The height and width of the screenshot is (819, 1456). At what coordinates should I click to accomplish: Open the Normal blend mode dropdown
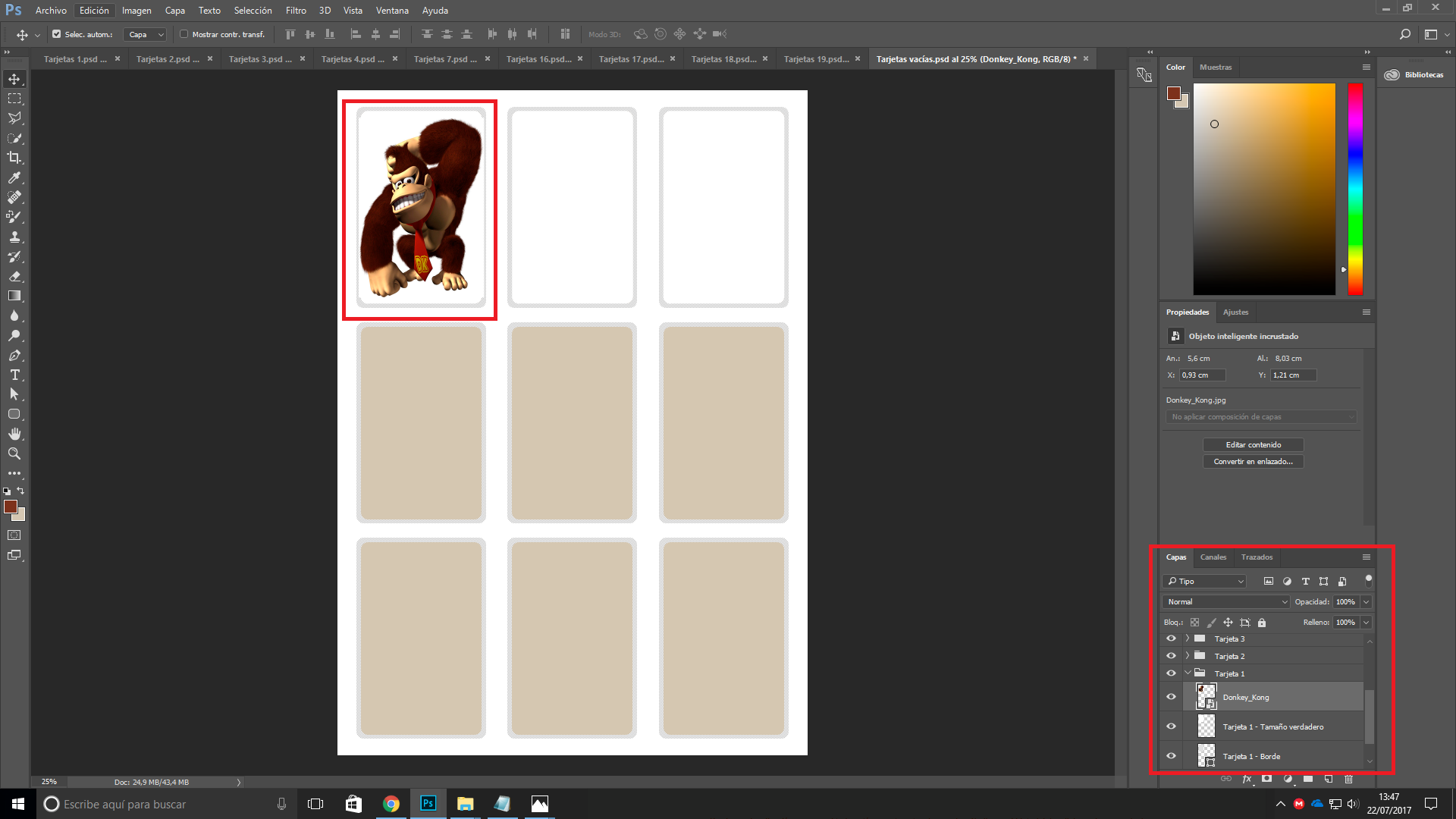1225,602
